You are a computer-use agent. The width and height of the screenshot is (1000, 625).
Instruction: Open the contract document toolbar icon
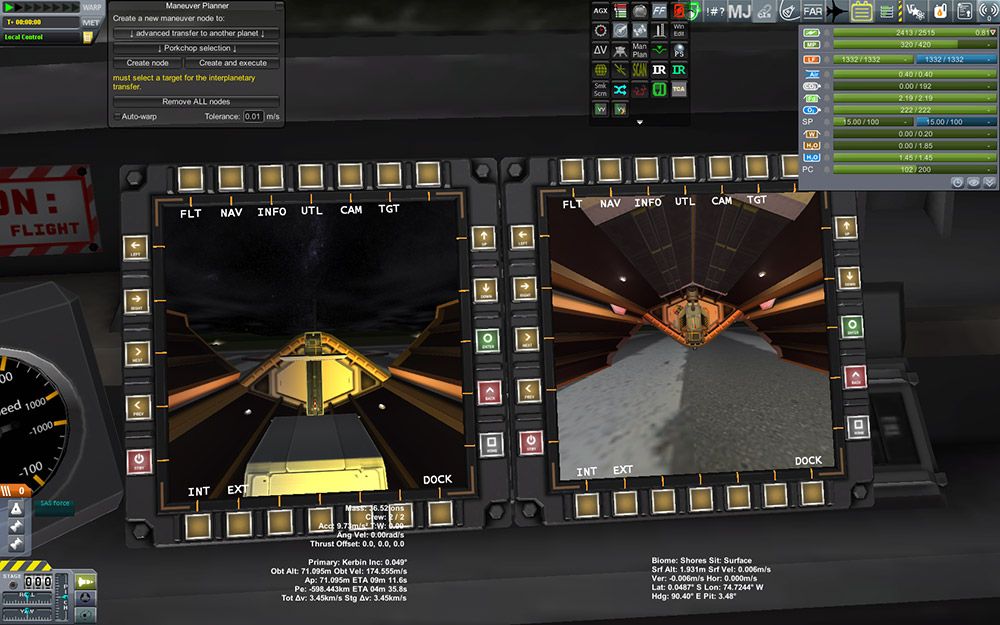964,11
